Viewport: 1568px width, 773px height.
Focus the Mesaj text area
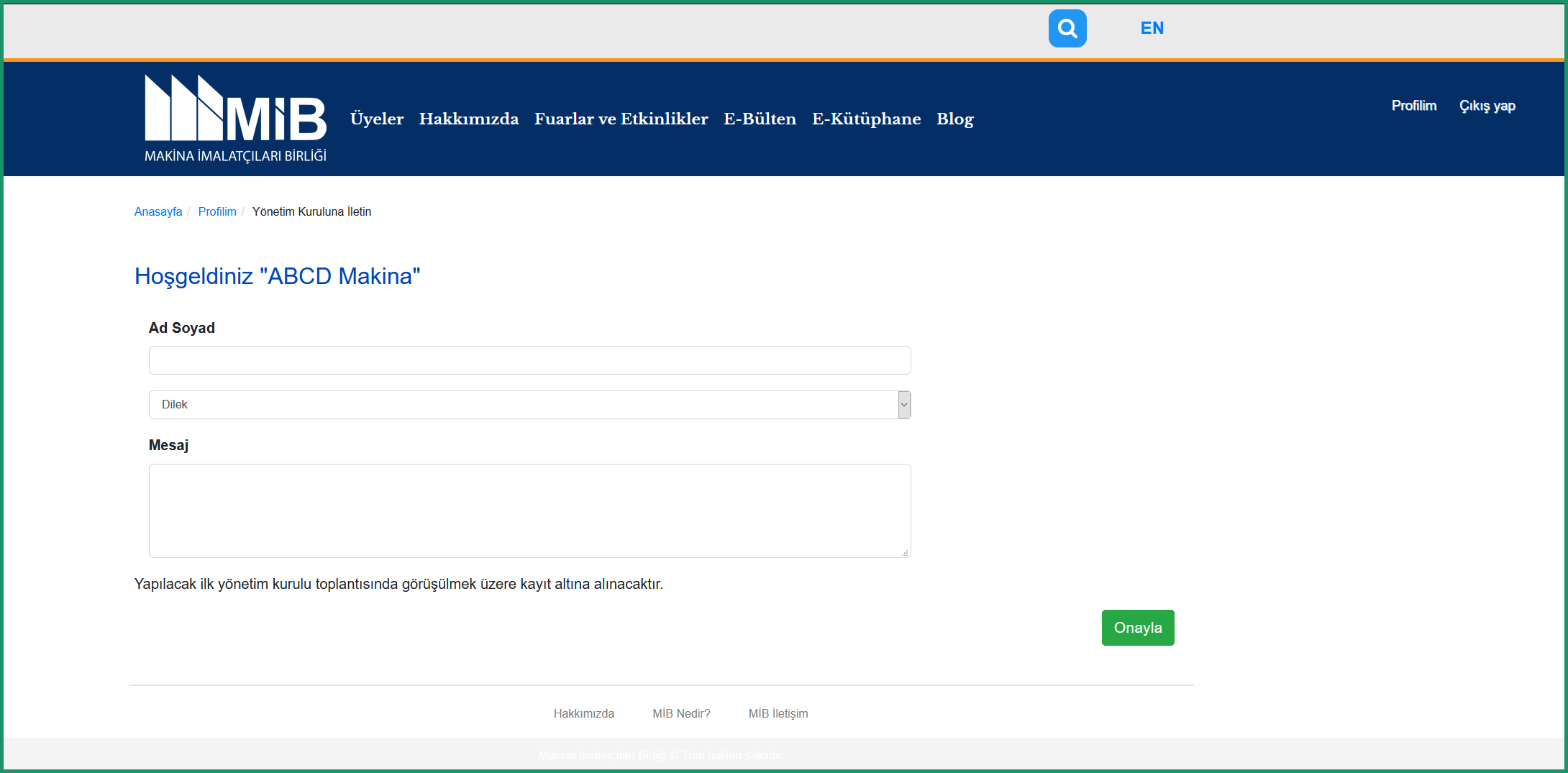pyautogui.click(x=530, y=511)
